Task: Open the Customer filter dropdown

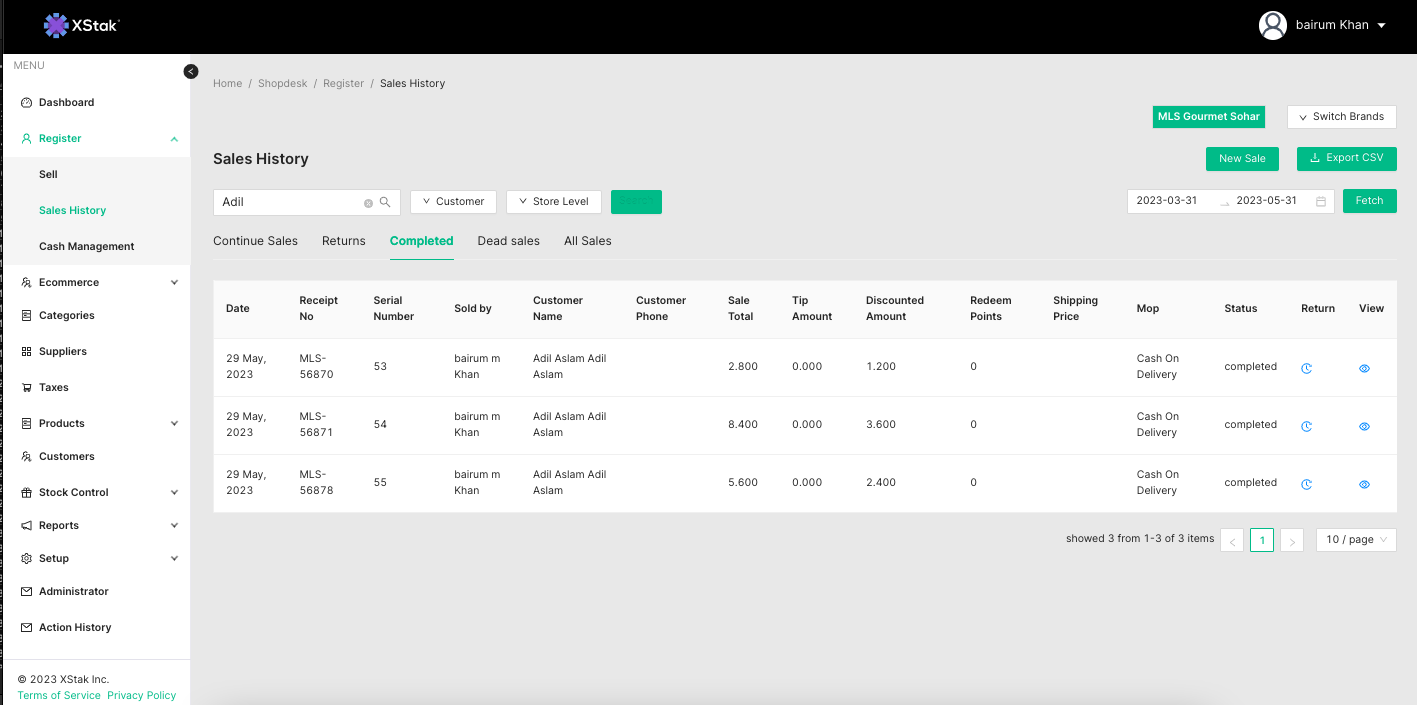Action: (x=453, y=202)
